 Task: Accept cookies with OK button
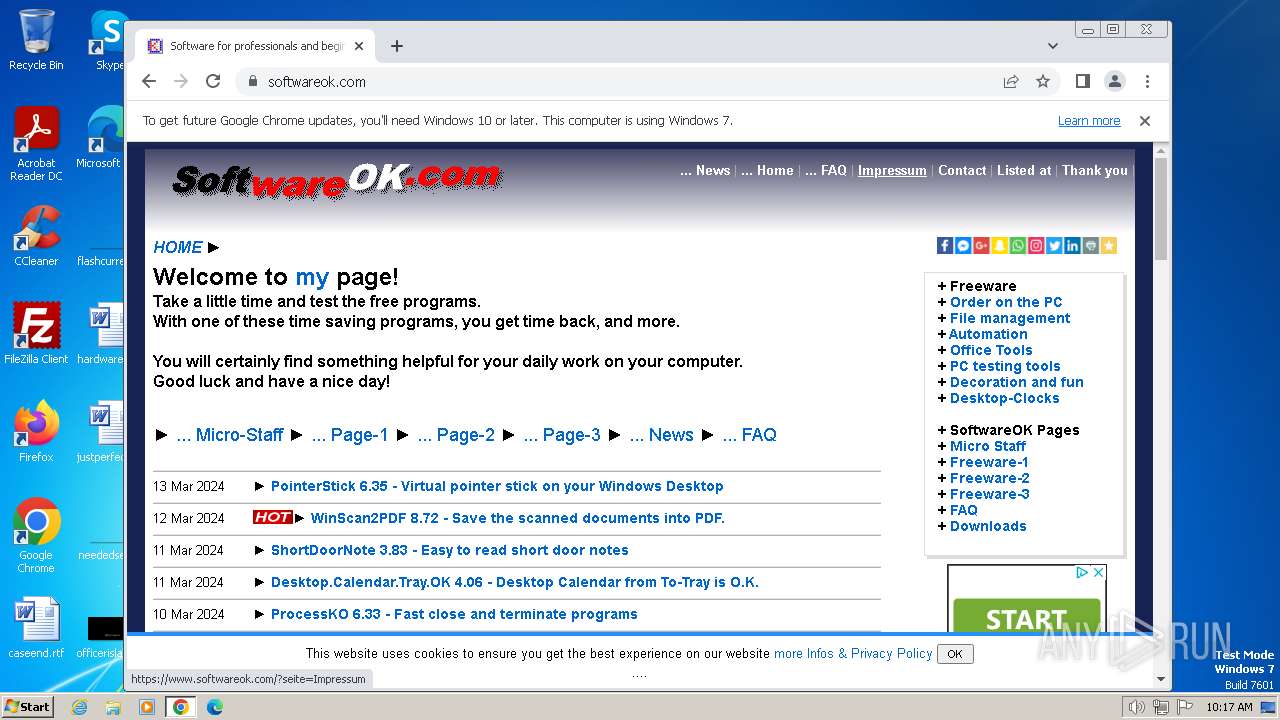955,654
